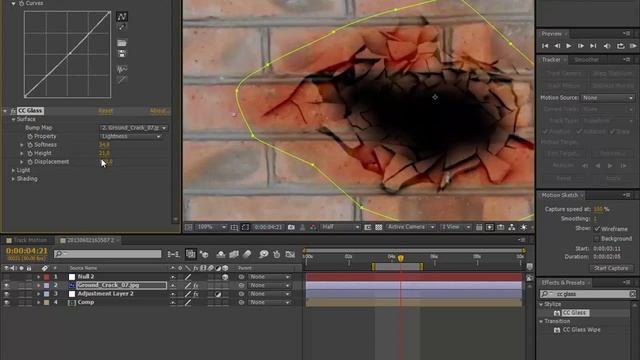Enable Background checkbox in Motion Sketch
Viewport: 640px width, 360px height.
[597, 238]
